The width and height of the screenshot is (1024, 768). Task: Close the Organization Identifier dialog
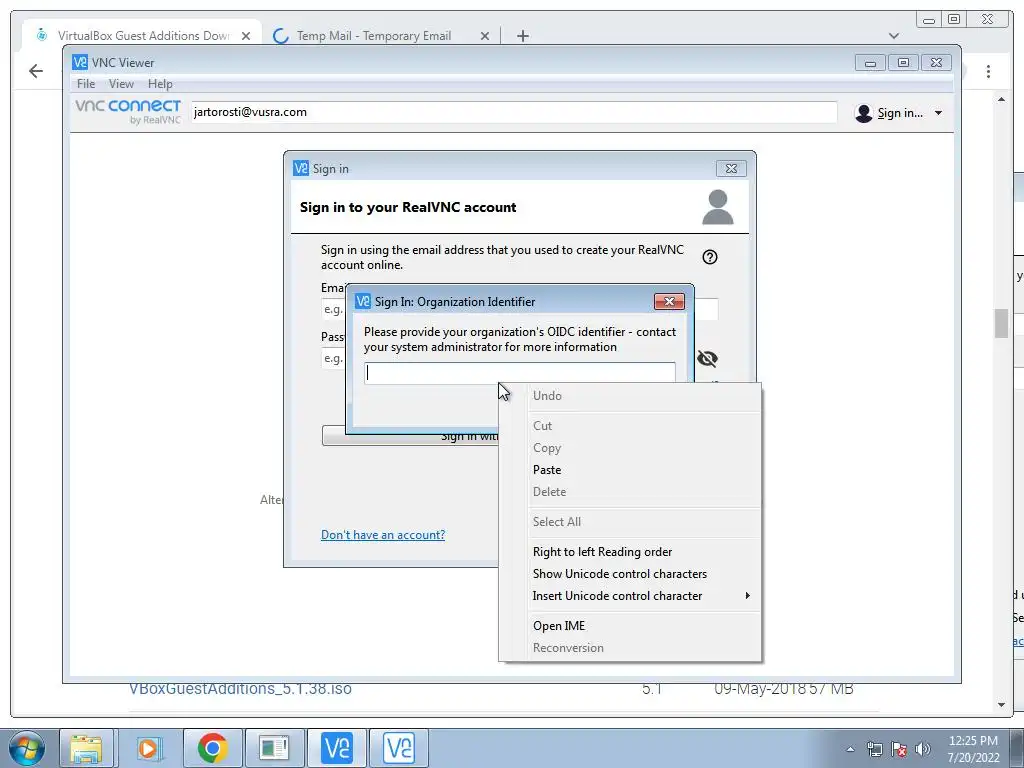coord(669,301)
